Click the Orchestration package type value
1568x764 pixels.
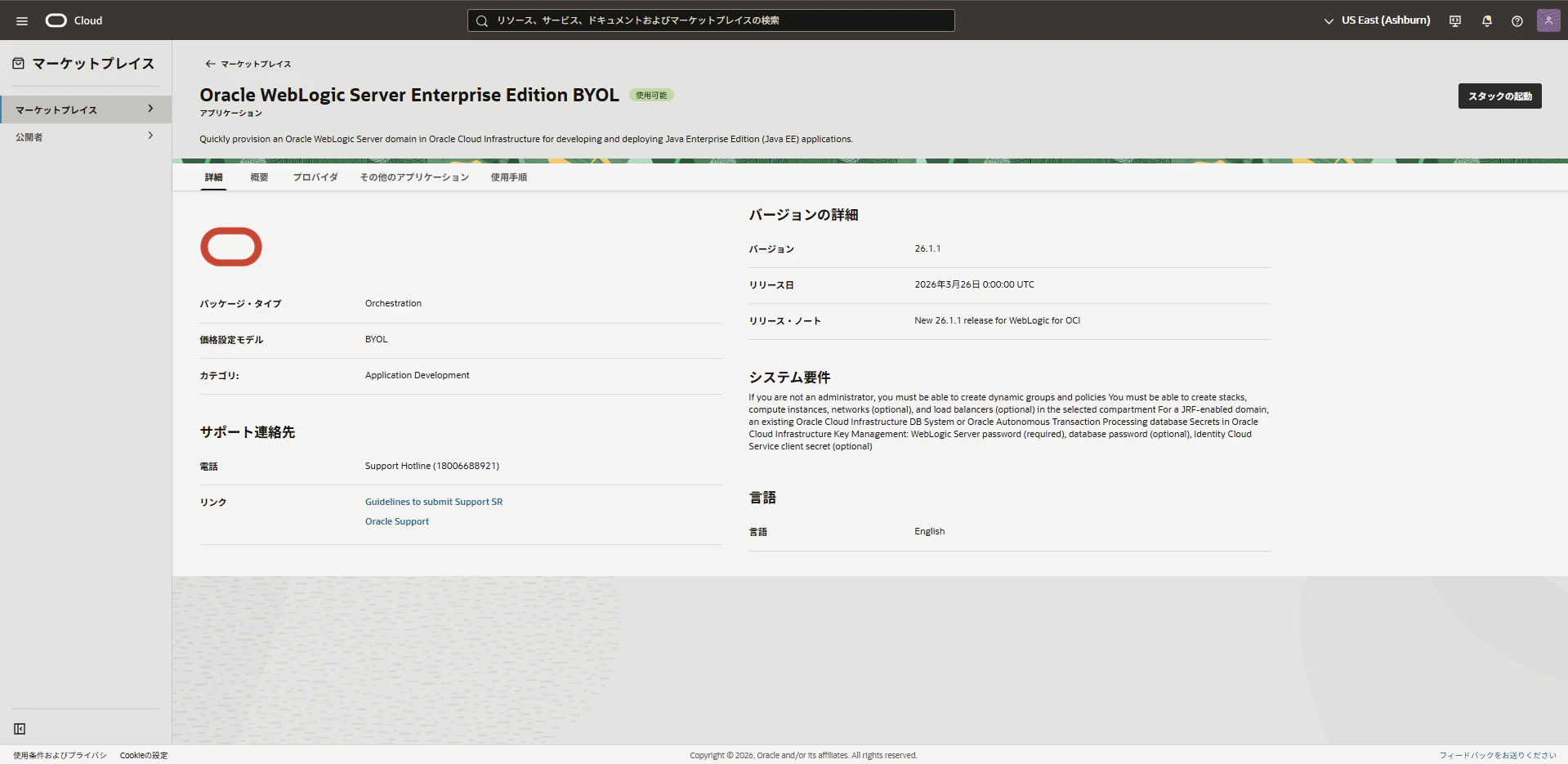click(393, 303)
